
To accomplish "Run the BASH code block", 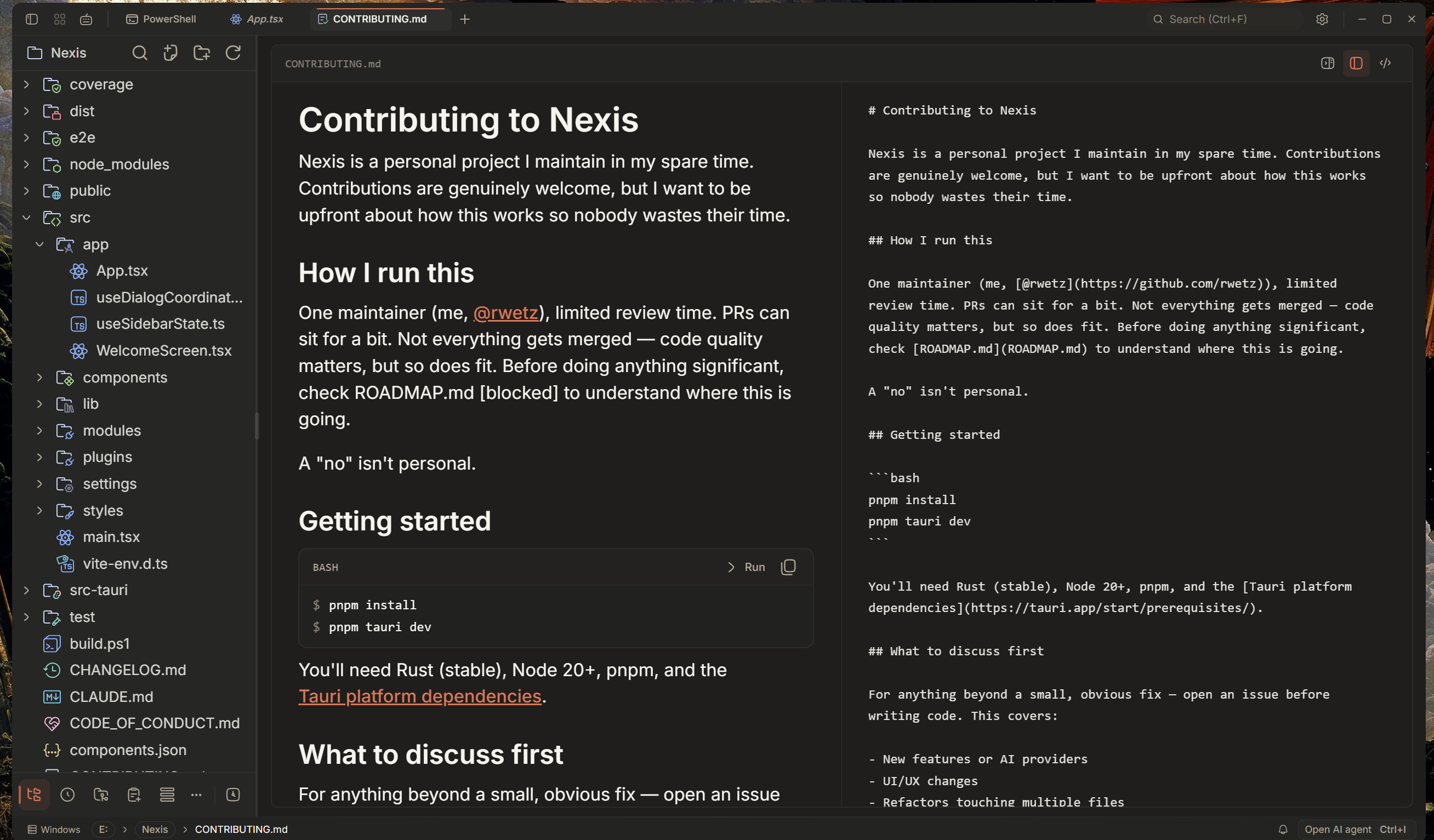I will [x=746, y=567].
